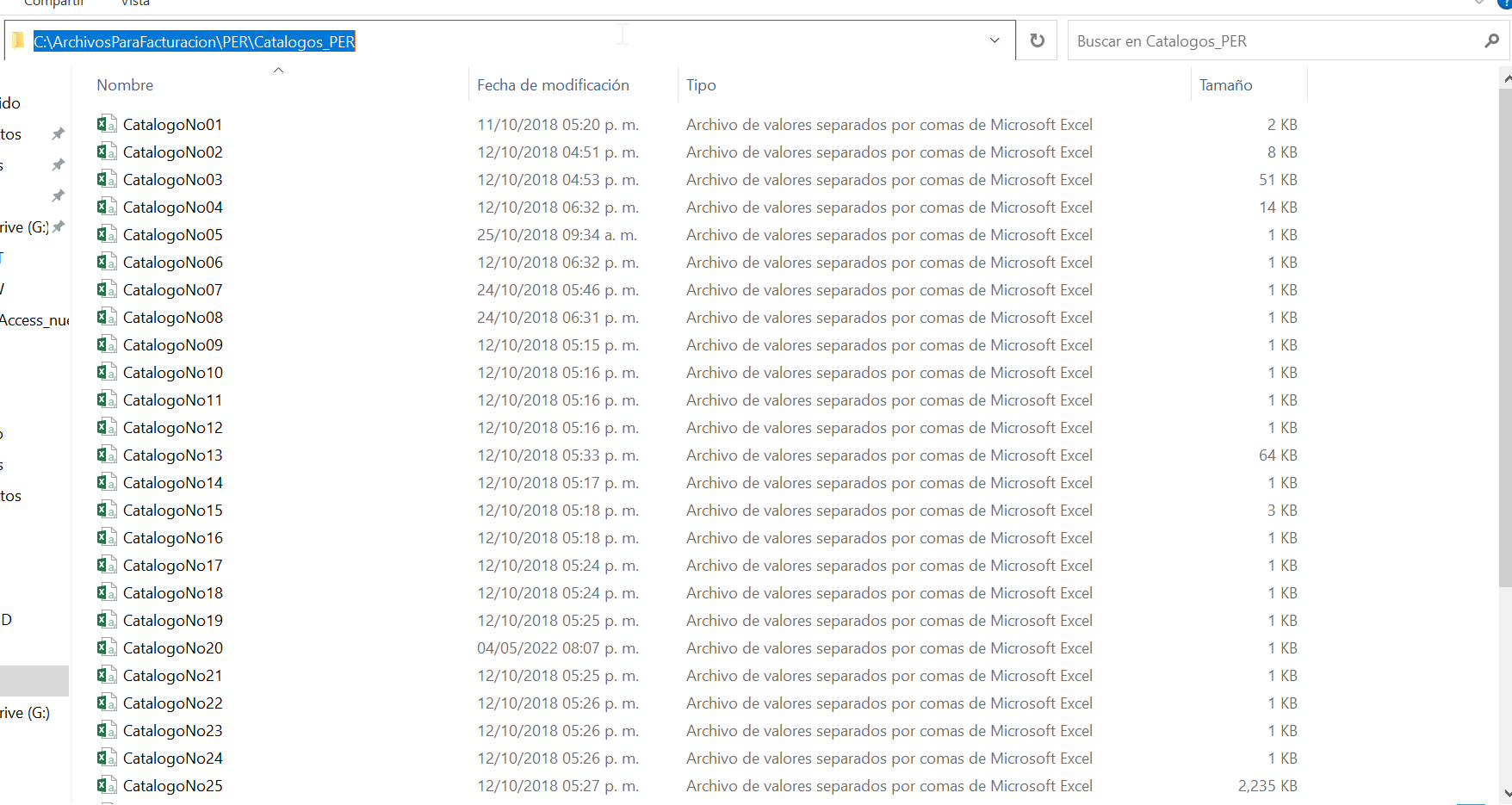The width and height of the screenshot is (1512, 805).
Task: Click the 64 KB size value
Action: tap(1278, 455)
